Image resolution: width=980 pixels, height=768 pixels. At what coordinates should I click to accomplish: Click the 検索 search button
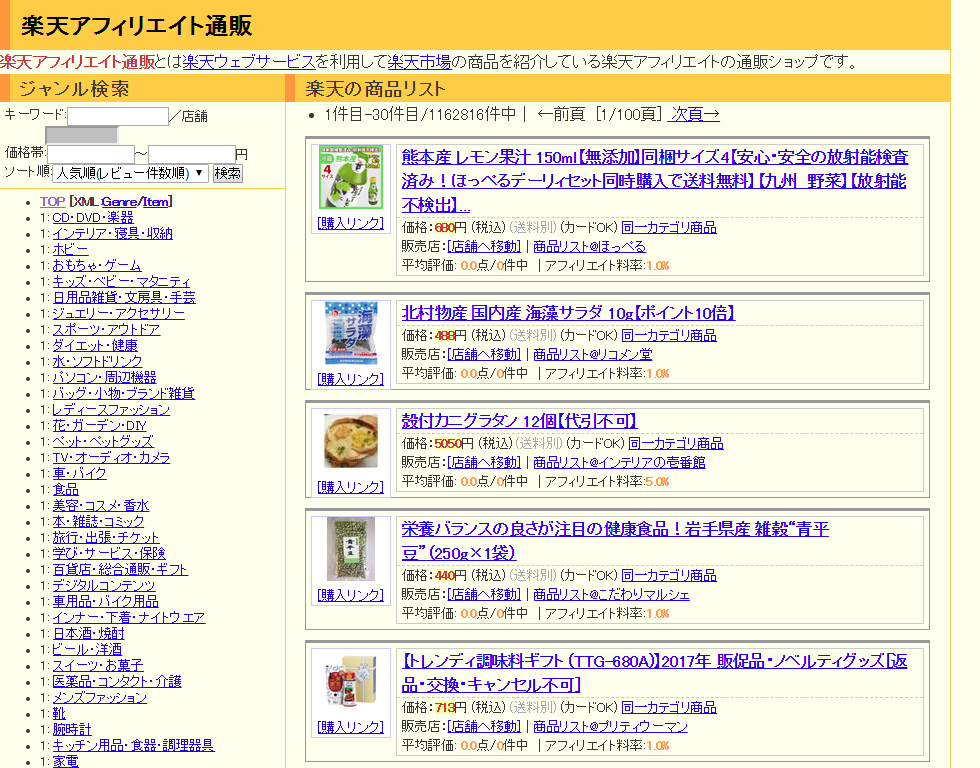click(228, 173)
